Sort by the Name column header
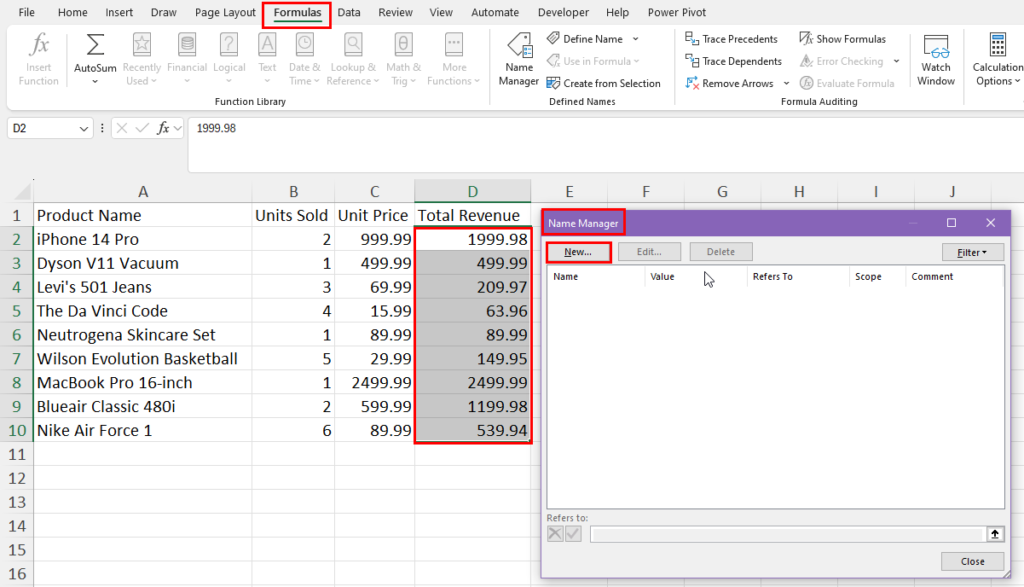Viewport: 1024px width, 587px height. pos(596,277)
